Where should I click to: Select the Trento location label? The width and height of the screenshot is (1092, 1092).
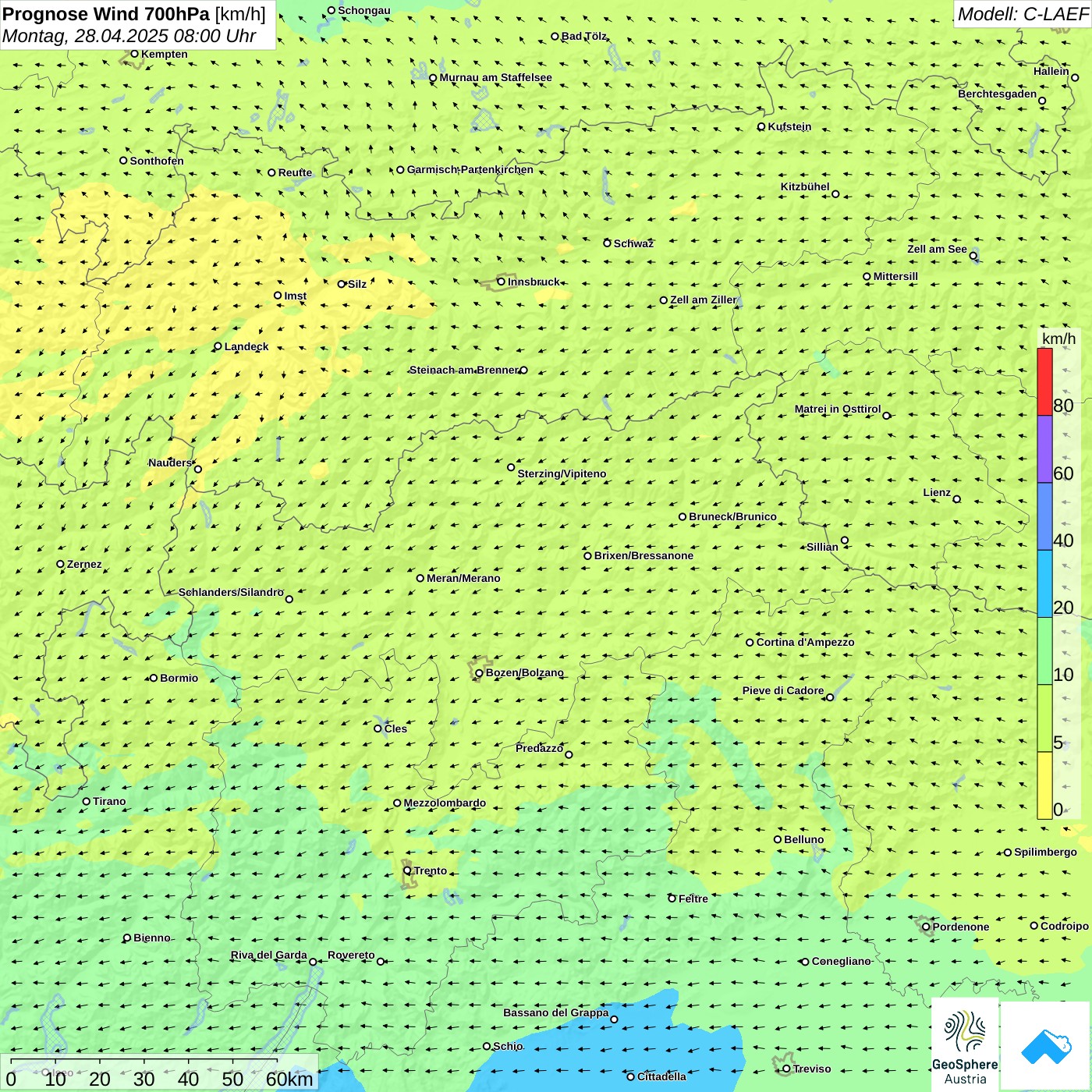[x=431, y=870]
